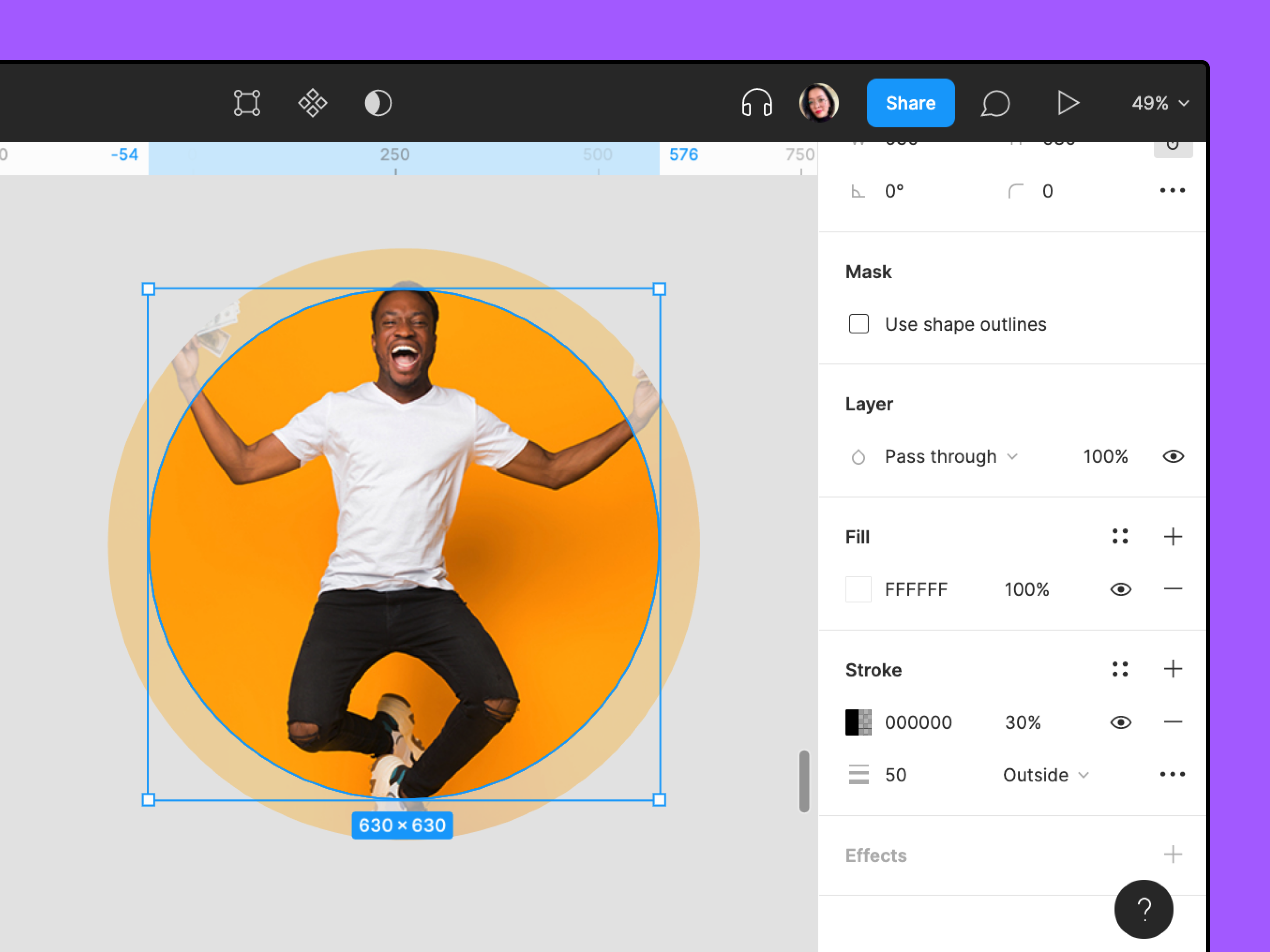Select the frame selection tool in toolbar
Viewport: 1270px width, 952px height.
(247, 103)
